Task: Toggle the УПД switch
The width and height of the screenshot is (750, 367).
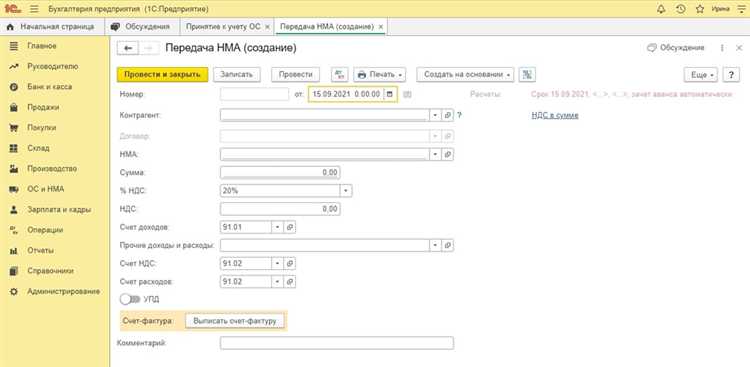Action: click(x=130, y=300)
